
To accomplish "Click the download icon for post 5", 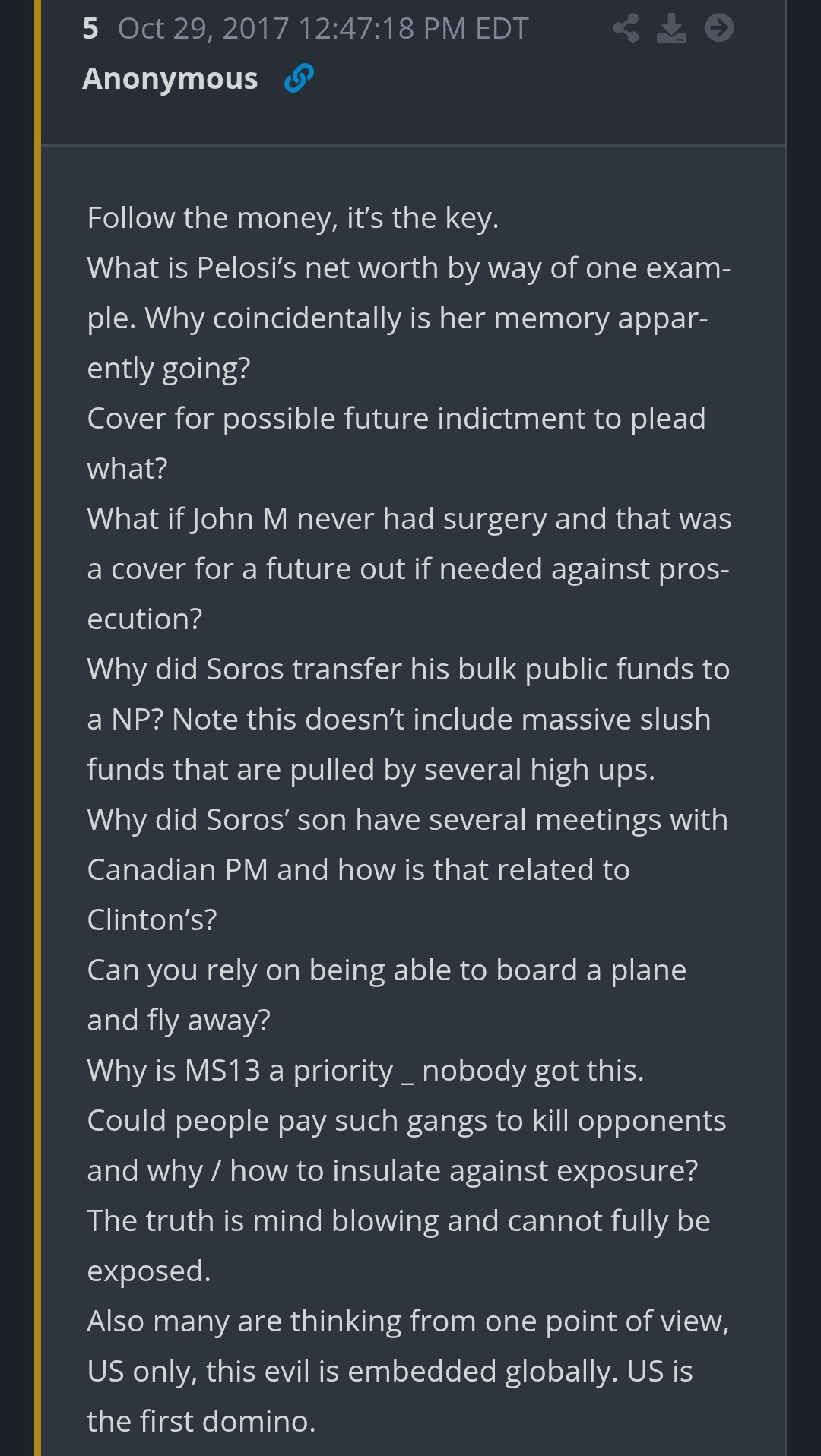I will tap(671, 29).
